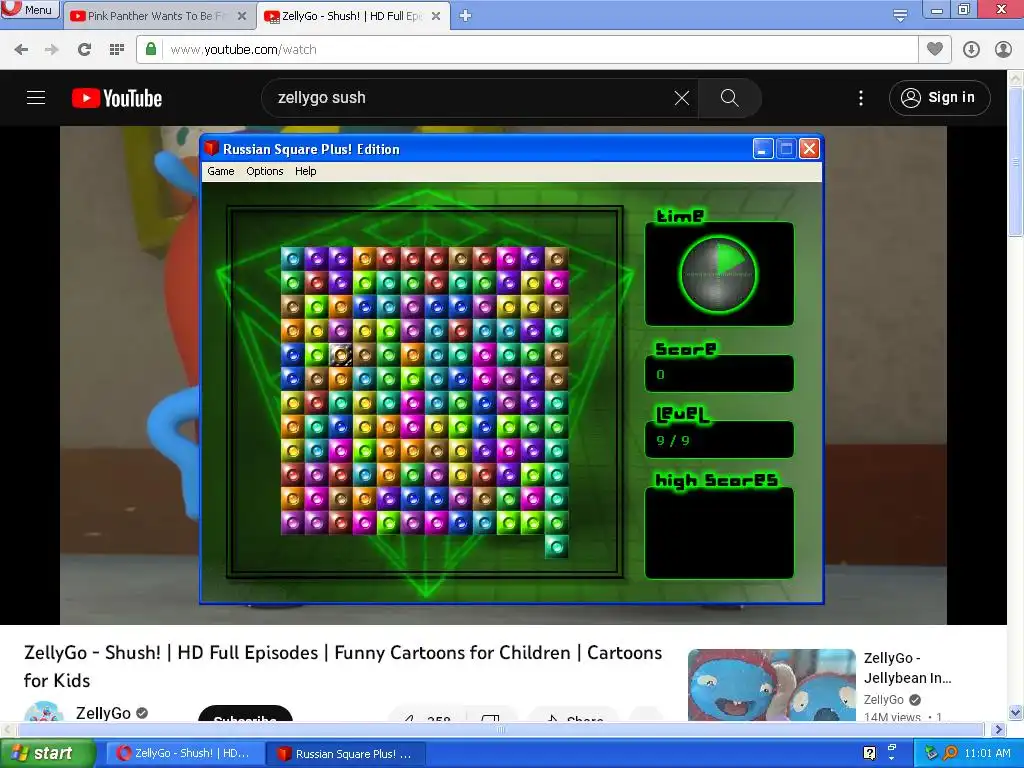Click the Sign in button
The image size is (1024, 768).
(x=939, y=98)
